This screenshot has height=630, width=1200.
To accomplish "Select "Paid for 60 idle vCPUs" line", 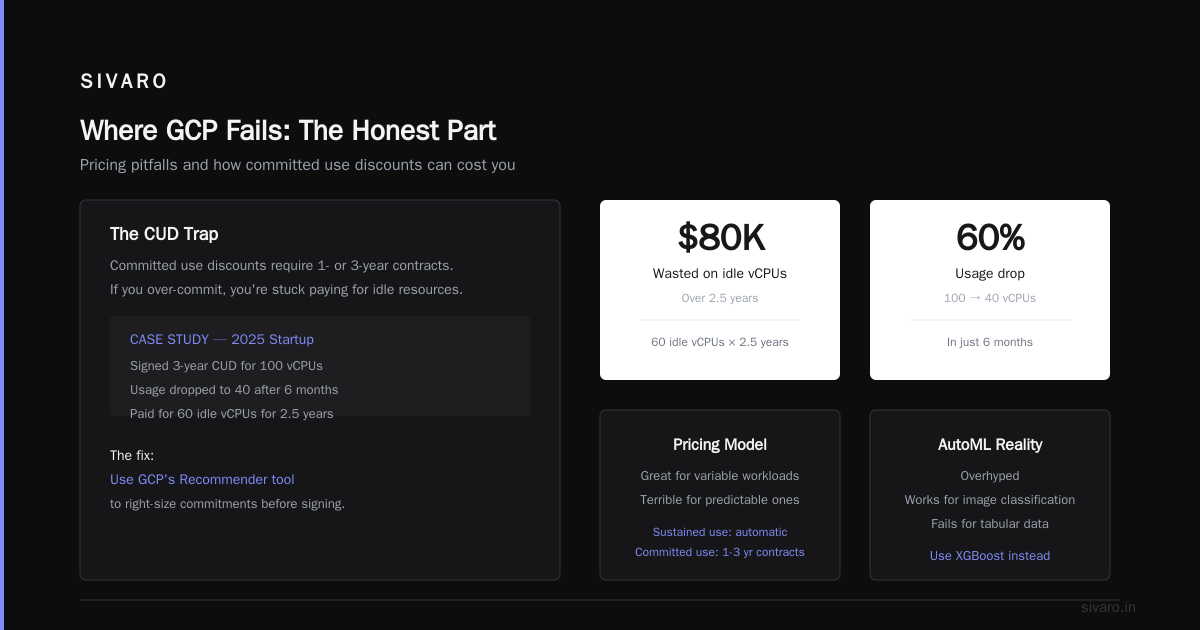I will (232, 414).
